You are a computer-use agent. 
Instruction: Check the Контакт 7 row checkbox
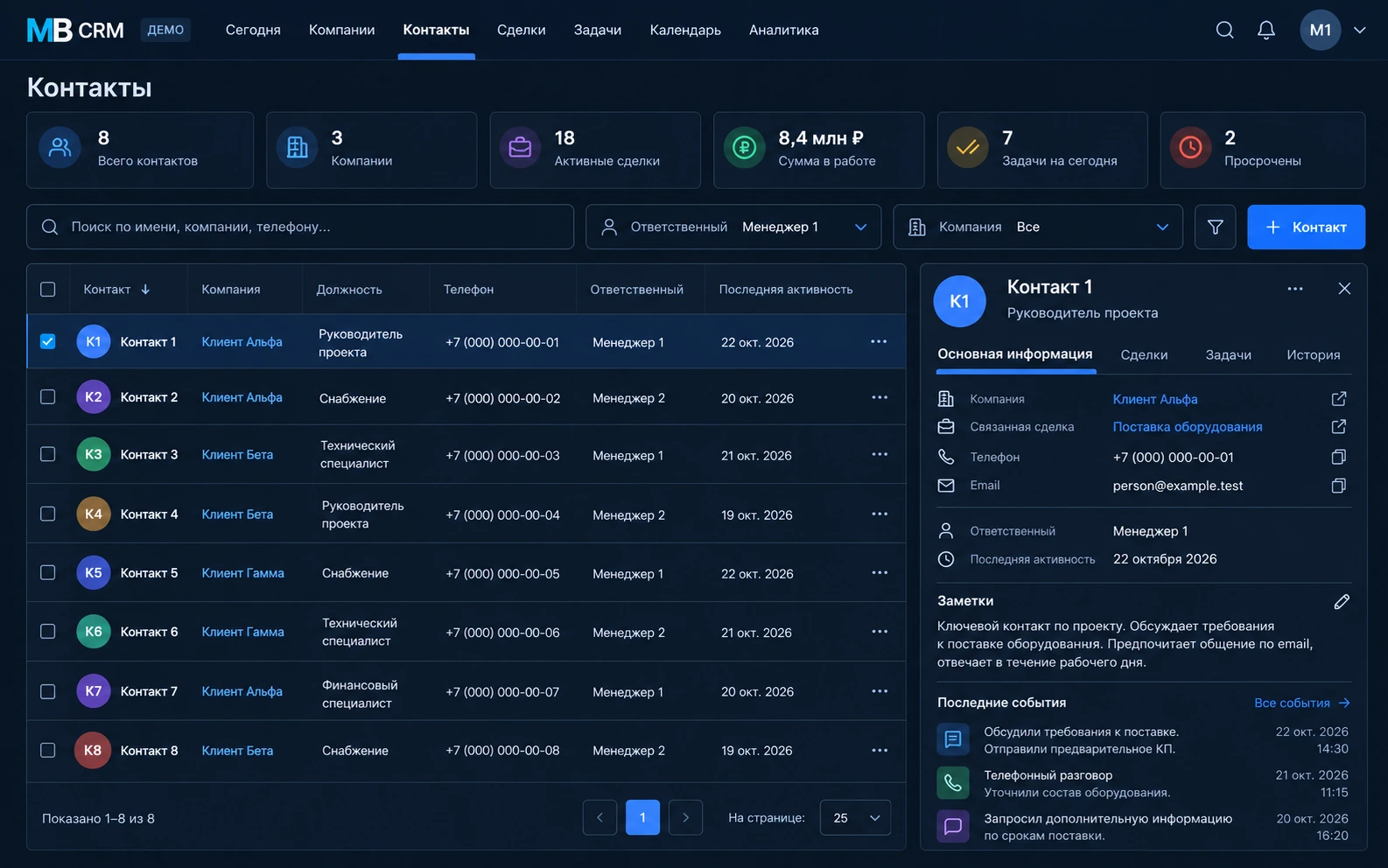(x=48, y=691)
